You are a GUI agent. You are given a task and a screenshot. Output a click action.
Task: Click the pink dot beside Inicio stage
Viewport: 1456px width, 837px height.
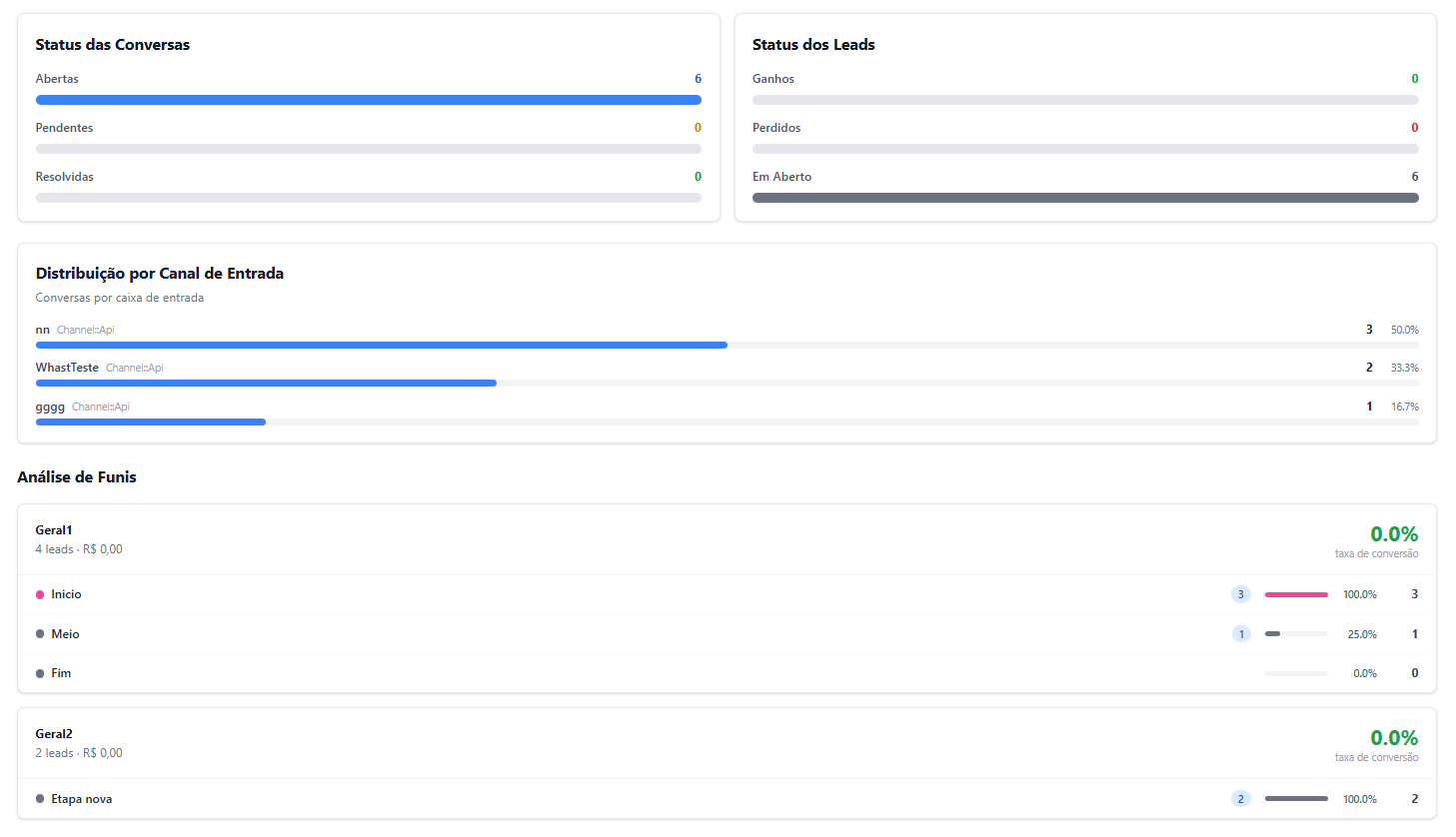[x=40, y=594]
